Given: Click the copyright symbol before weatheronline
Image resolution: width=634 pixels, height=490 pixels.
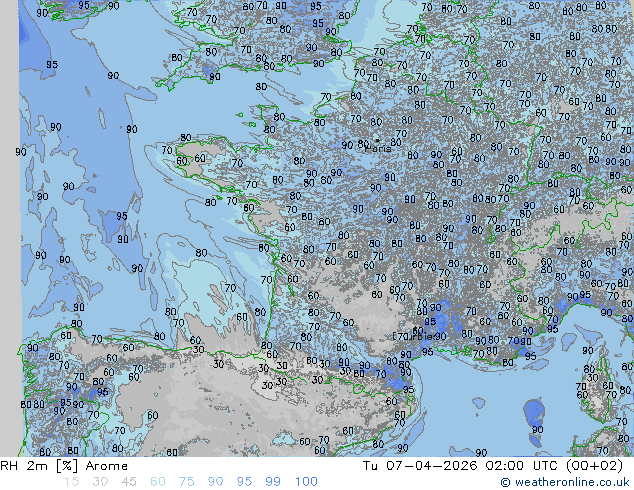Looking at the screenshot, I should point(506,483).
